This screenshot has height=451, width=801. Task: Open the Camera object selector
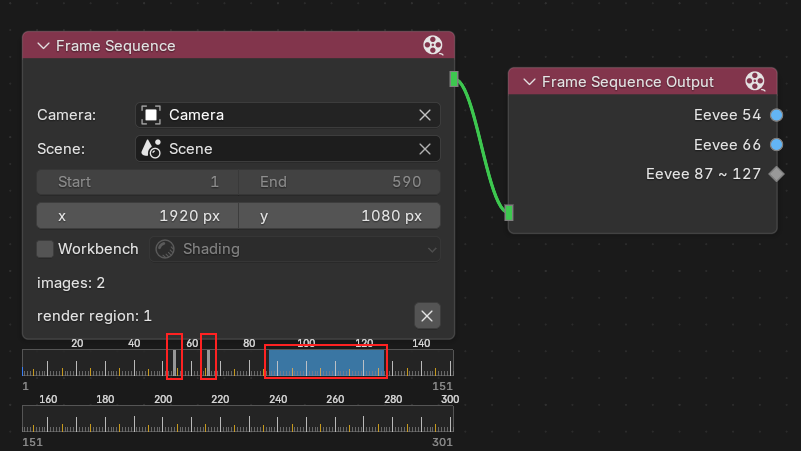point(288,115)
